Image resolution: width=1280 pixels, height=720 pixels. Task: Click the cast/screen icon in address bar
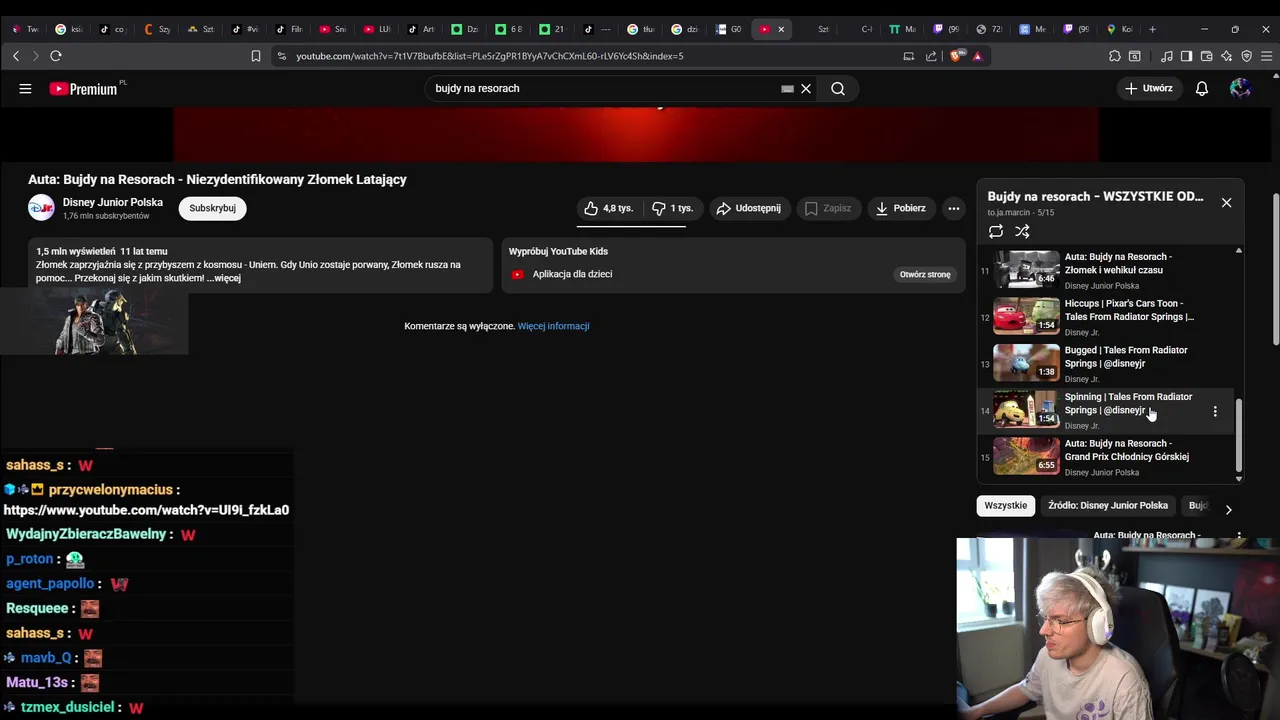pyautogui.click(x=909, y=56)
